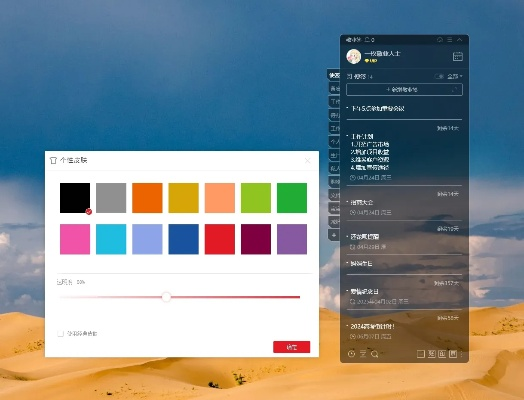
Task: Click the username beside the avatar
Action: 382,53
